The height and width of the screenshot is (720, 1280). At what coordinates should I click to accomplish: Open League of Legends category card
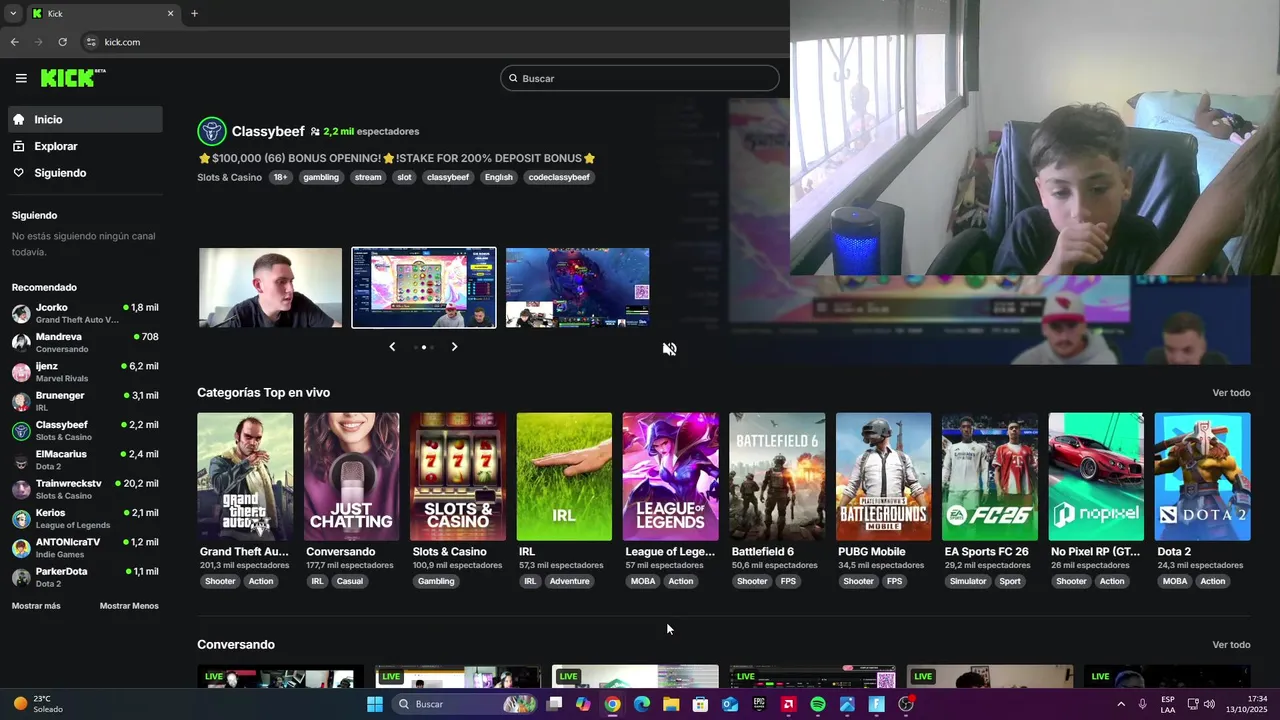click(x=670, y=477)
